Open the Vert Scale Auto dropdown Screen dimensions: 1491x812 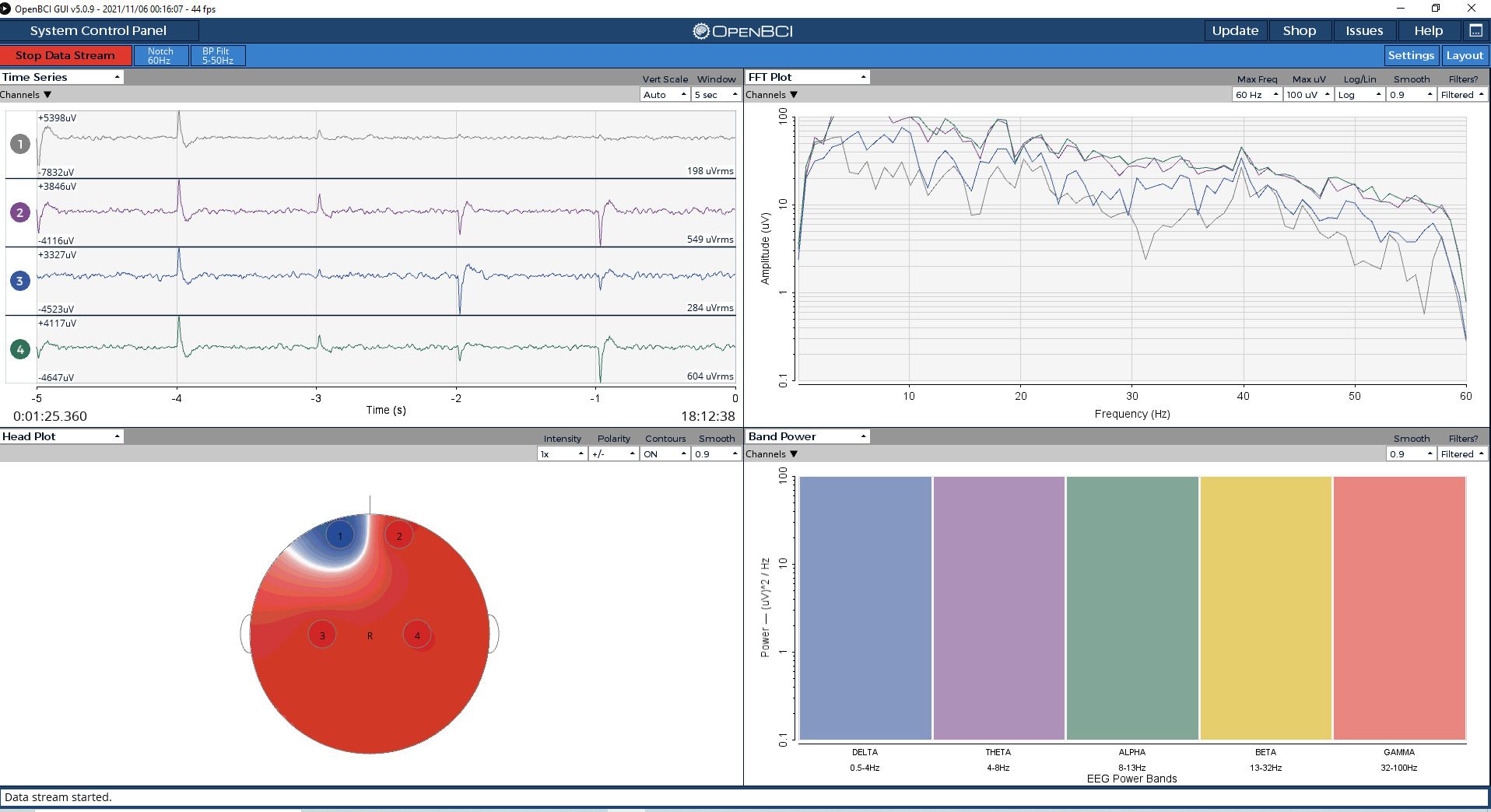[x=665, y=94]
